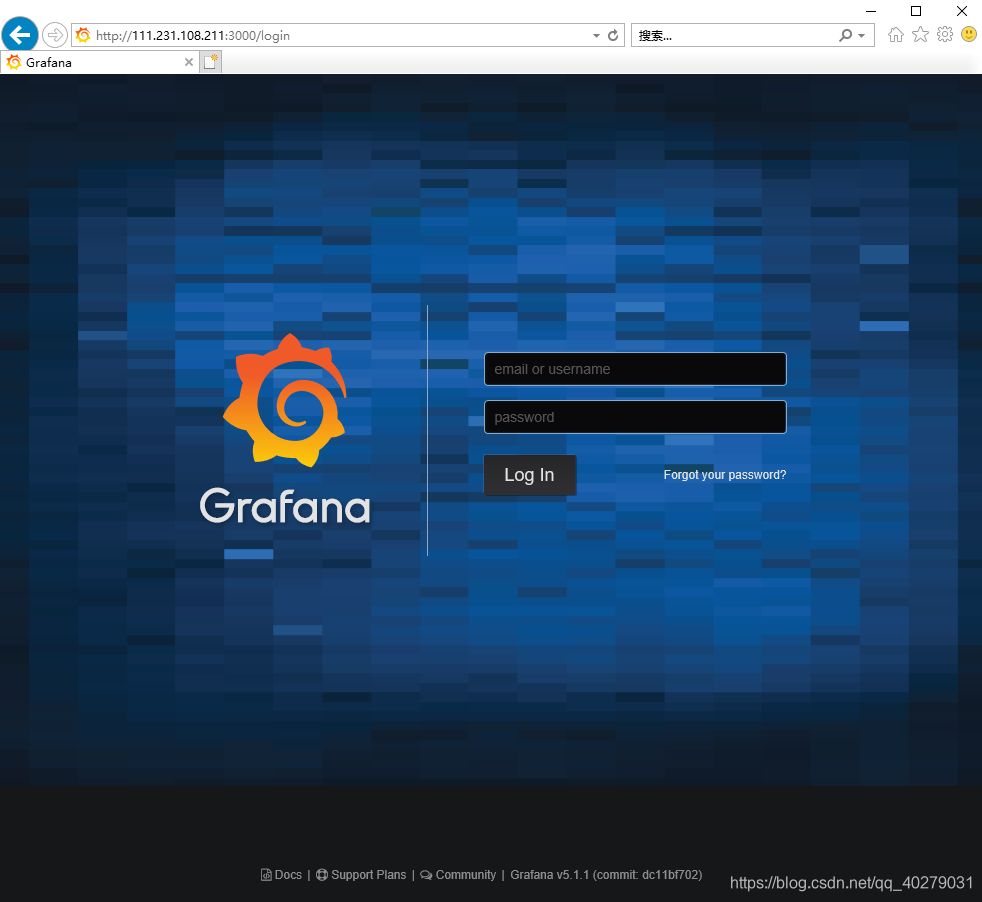Open the Community footer link

point(458,875)
